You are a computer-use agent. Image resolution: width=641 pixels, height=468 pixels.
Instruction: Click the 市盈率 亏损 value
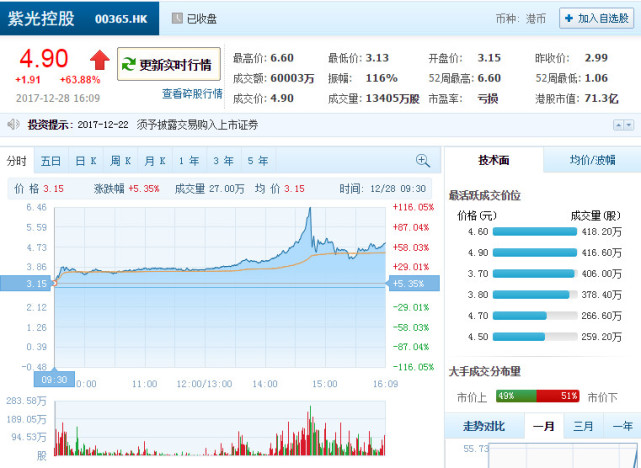488,99
